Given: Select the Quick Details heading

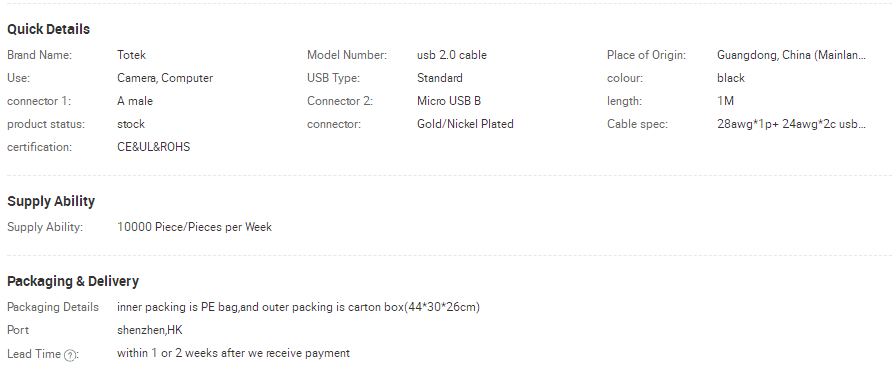Looking at the screenshot, I should [x=48, y=29].
